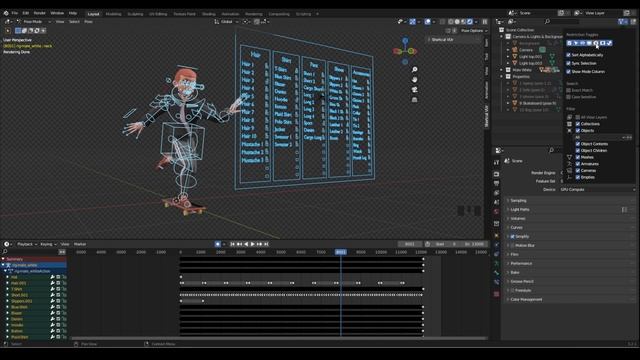640x360 pixels.
Task: Click the zoom magnifier icon in the viewport
Action: tap(414, 70)
